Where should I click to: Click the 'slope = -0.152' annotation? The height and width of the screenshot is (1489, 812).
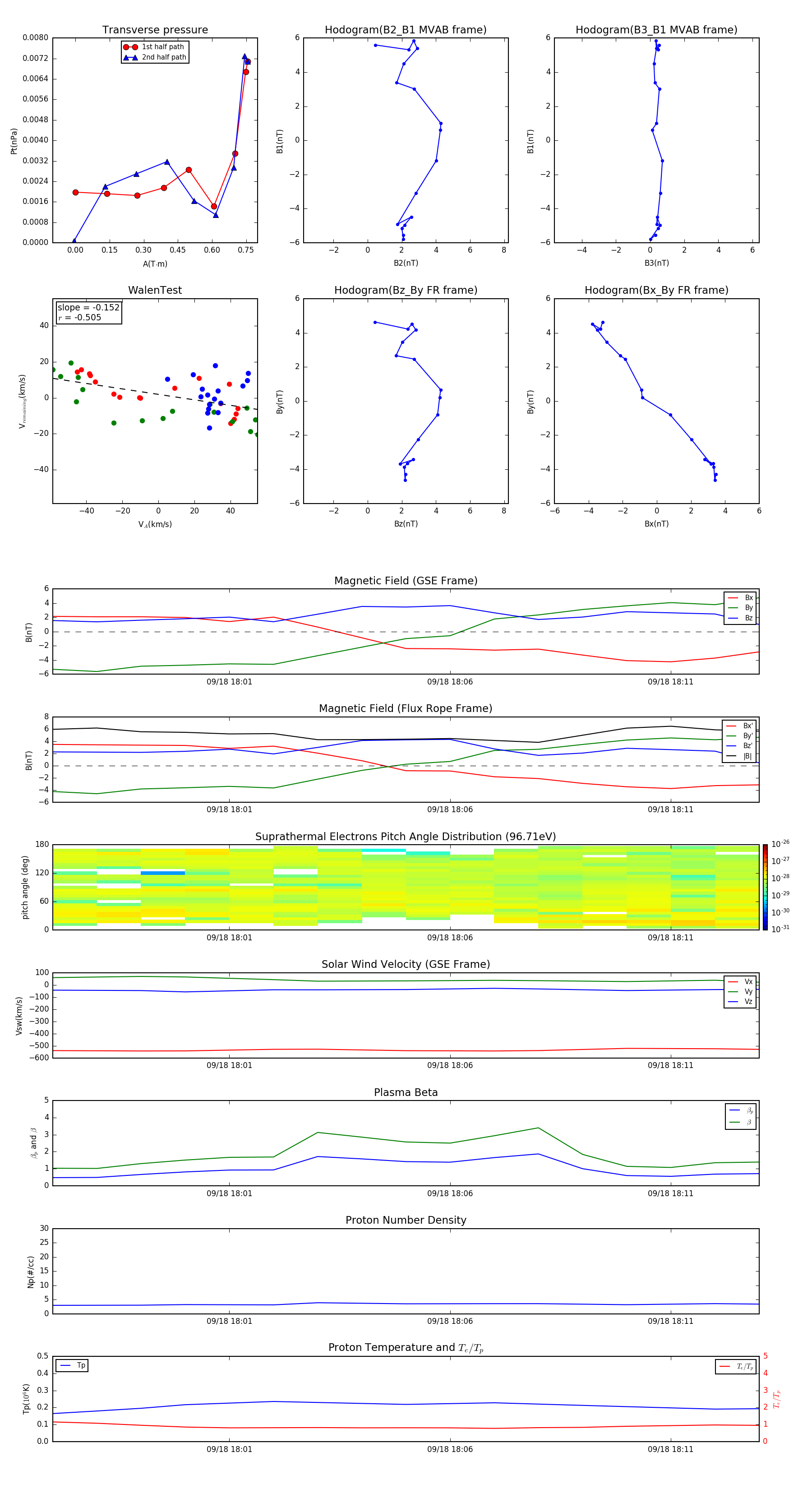[x=88, y=308]
